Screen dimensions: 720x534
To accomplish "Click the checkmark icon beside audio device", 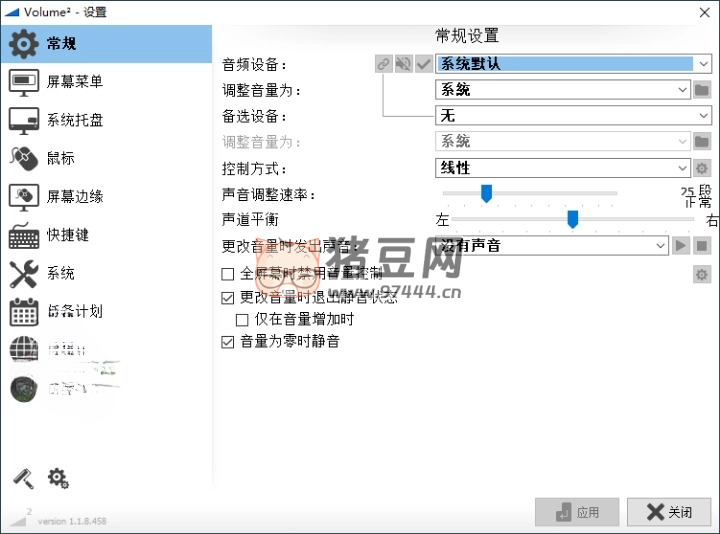I will pyautogui.click(x=423, y=64).
